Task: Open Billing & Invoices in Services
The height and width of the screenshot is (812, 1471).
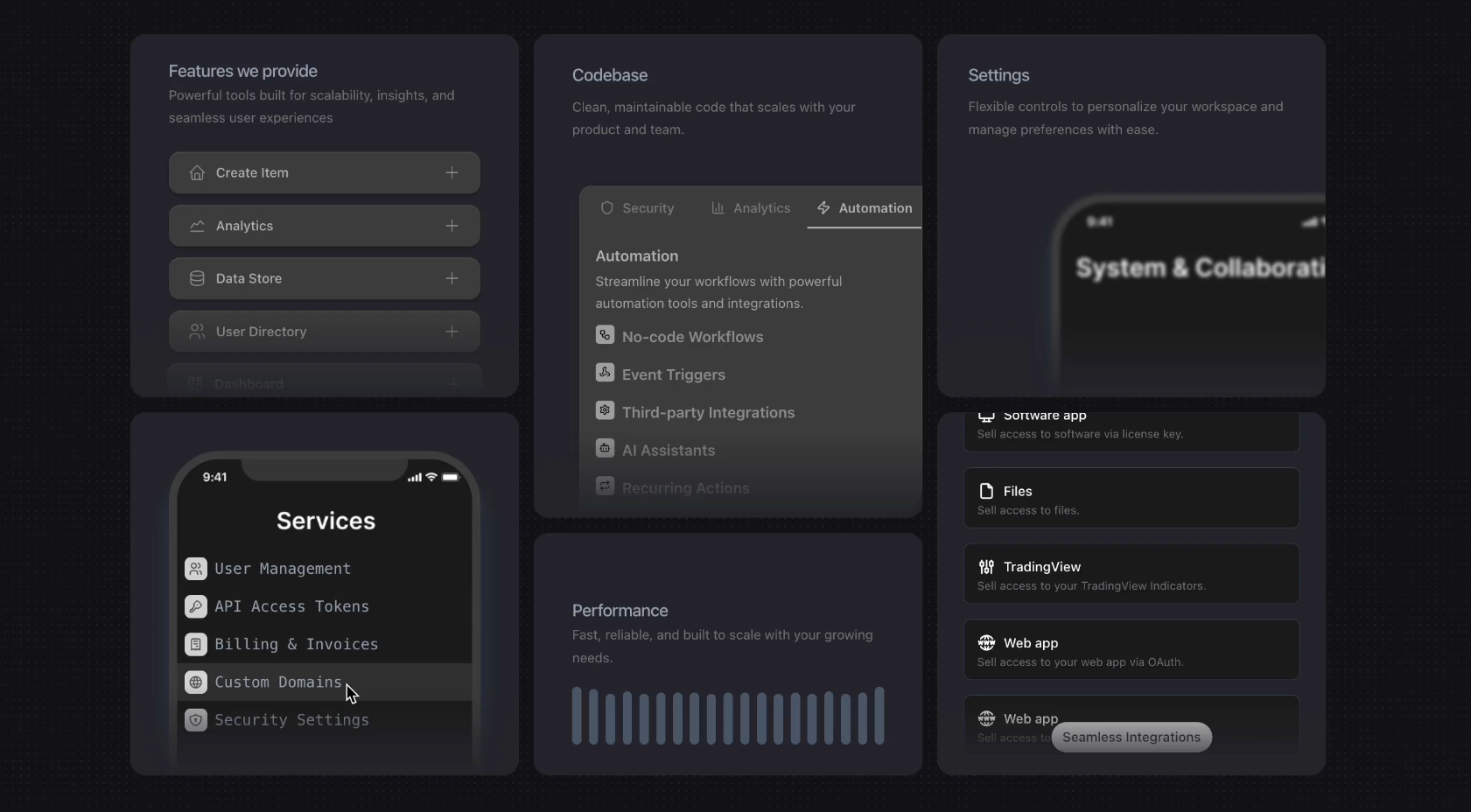Action: click(x=325, y=644)
